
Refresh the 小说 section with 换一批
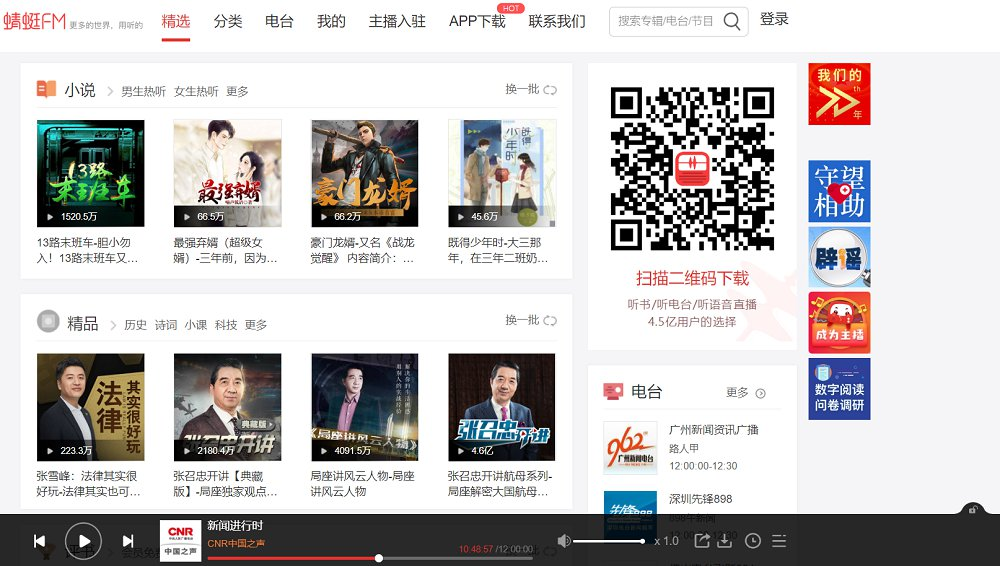coord(530,90)
